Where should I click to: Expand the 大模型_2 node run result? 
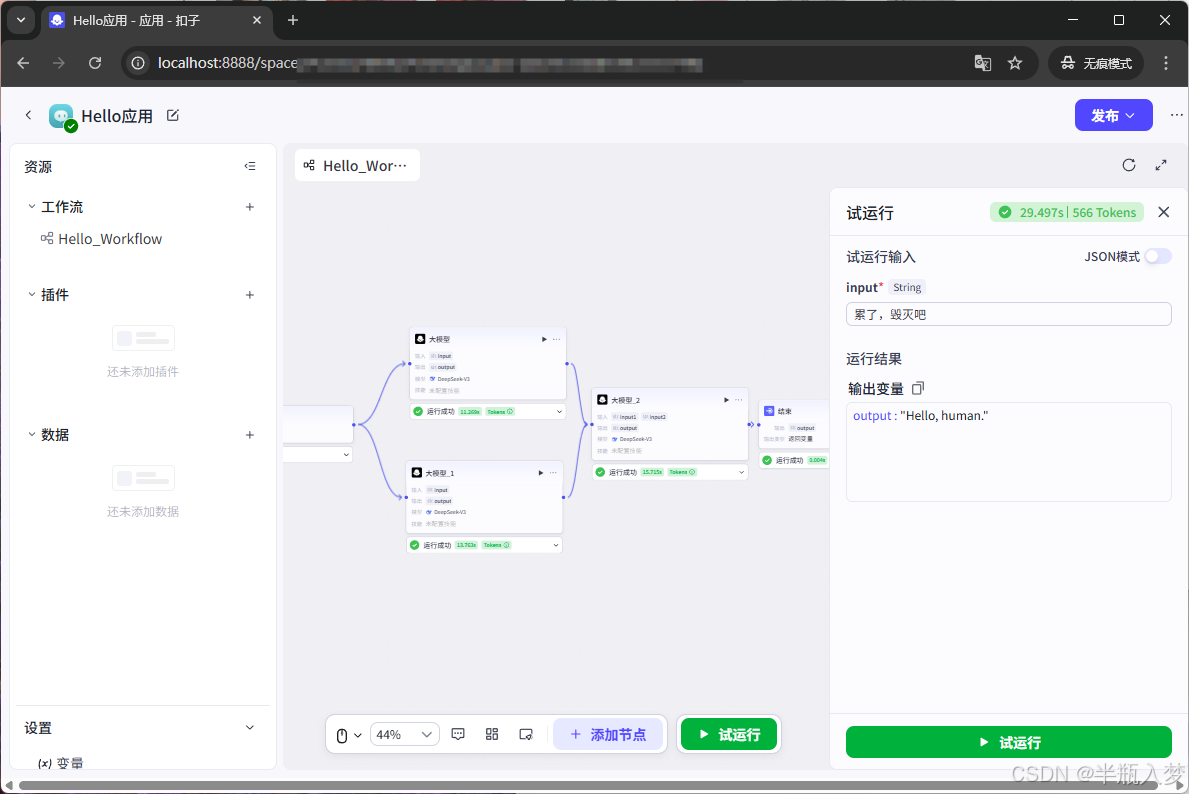coord(742,472)
